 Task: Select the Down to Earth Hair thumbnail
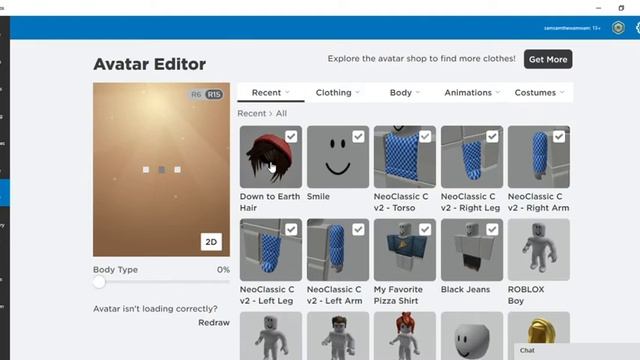(271, 157)
